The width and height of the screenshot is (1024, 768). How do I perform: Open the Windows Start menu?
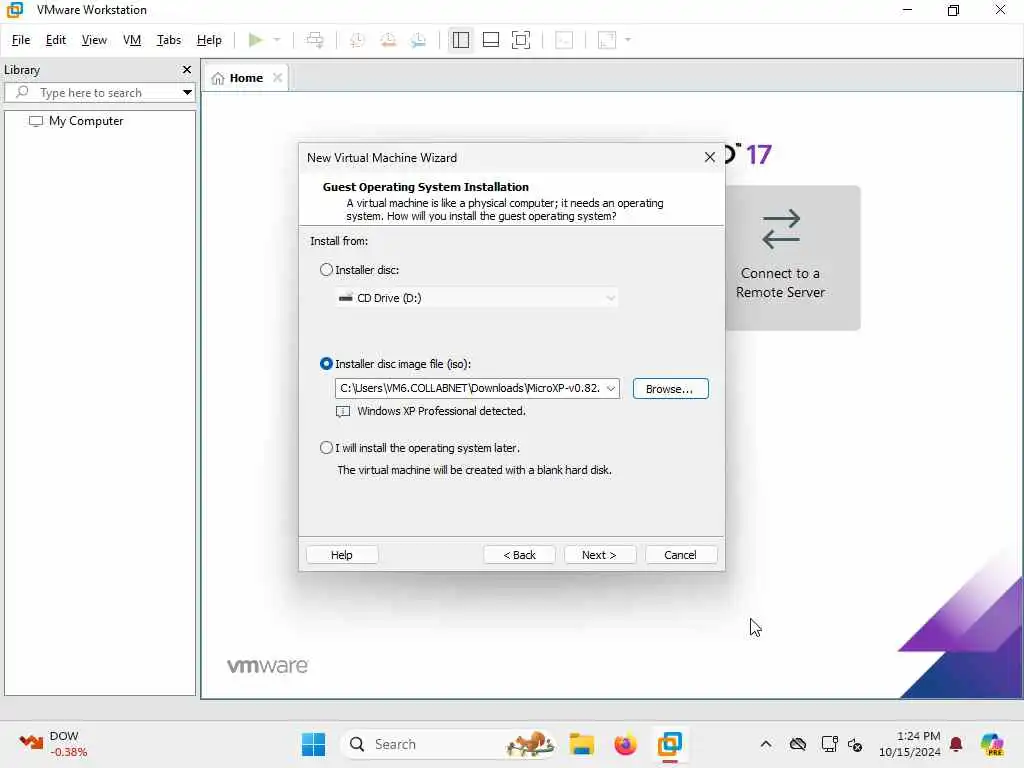[313, 744]
